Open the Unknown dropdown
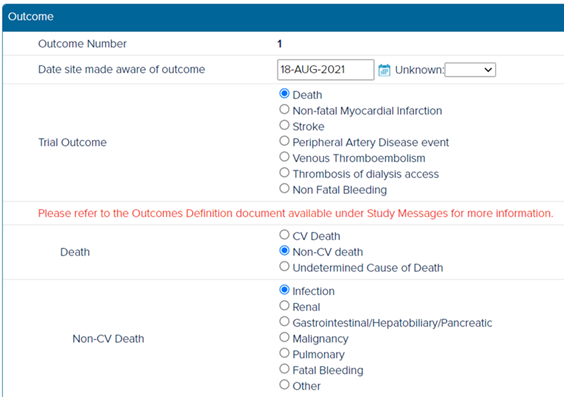 (x=470, y=70)
